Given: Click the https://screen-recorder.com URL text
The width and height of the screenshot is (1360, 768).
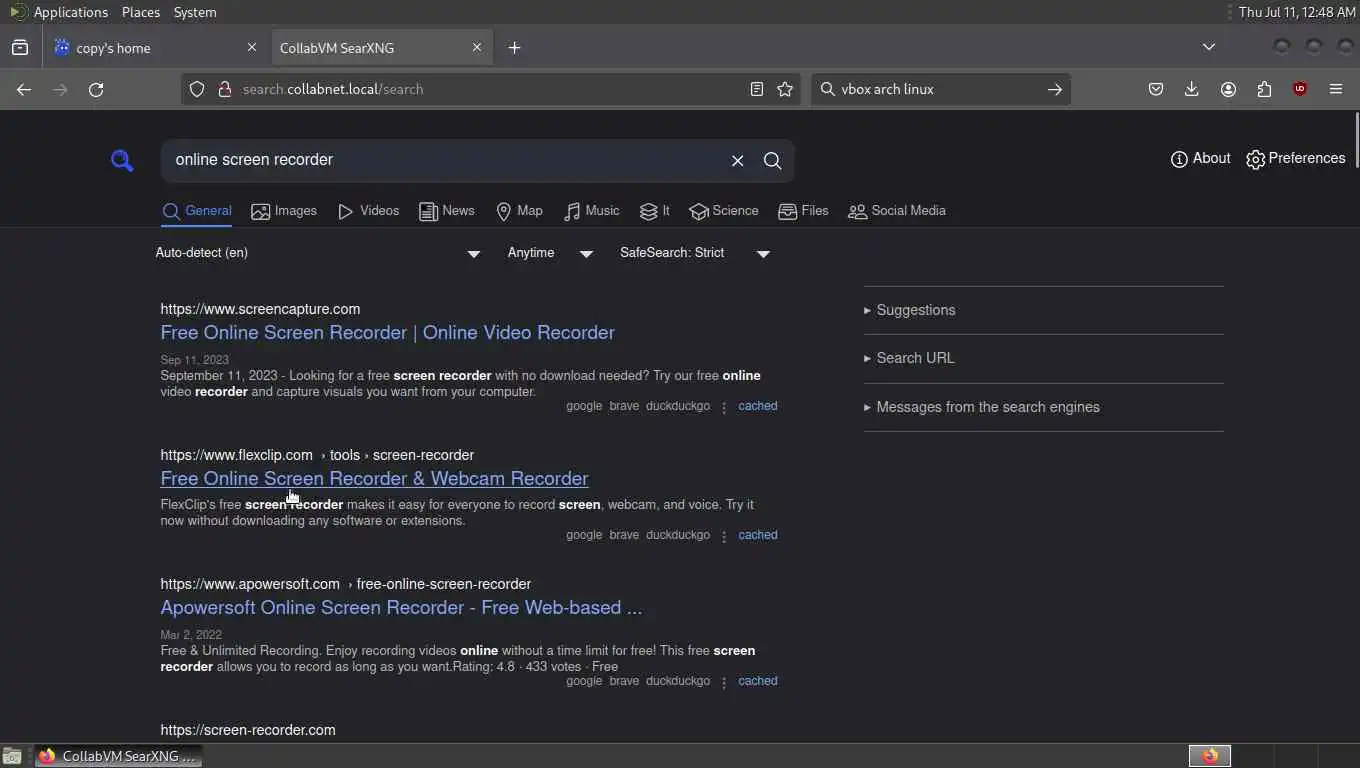Looking at the screenshot, I should (x=248, y=730).
